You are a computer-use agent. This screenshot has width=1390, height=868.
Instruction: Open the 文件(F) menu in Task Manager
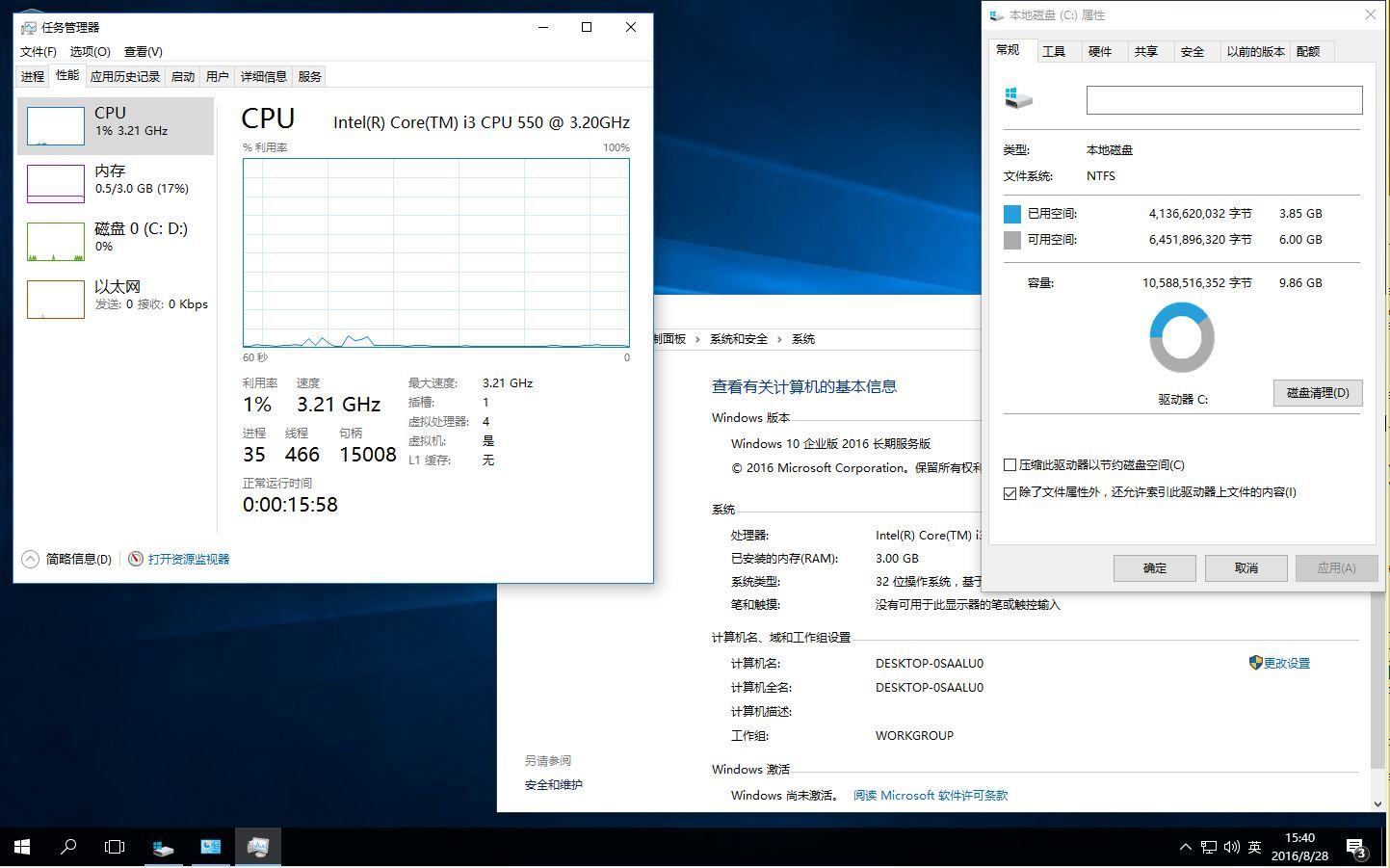click(39, 52)
